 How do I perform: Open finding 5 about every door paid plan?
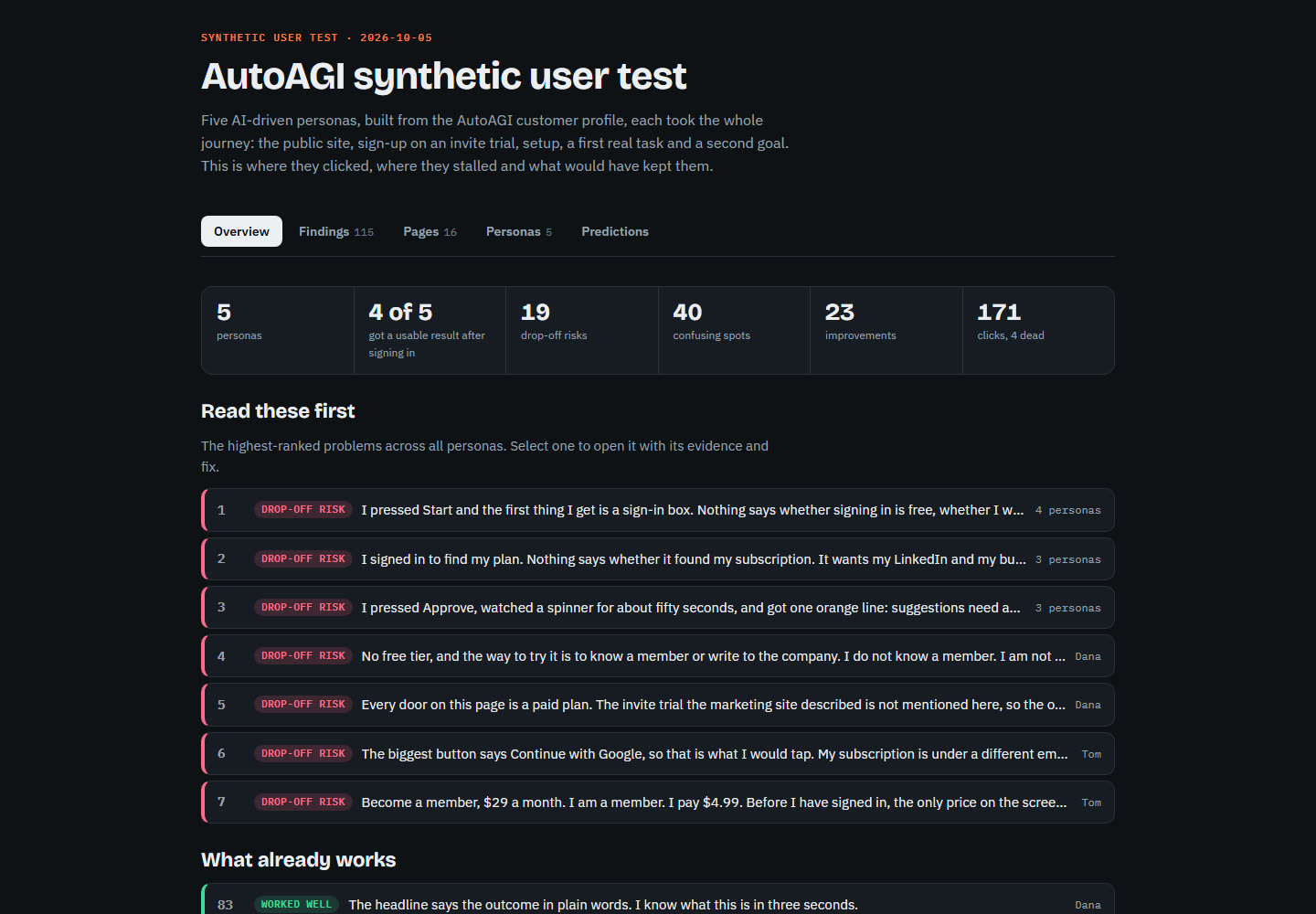[658, 705]
